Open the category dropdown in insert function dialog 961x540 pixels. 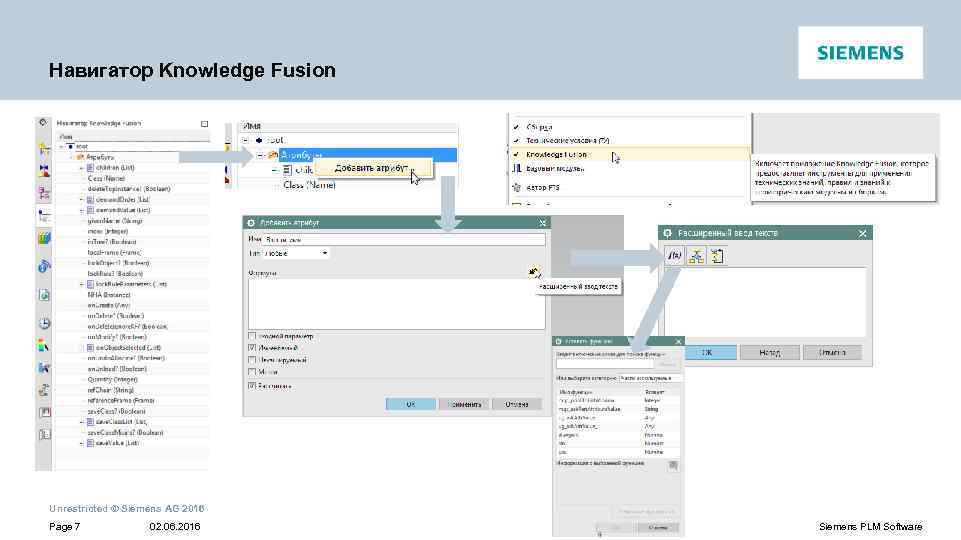click(650, 378)
